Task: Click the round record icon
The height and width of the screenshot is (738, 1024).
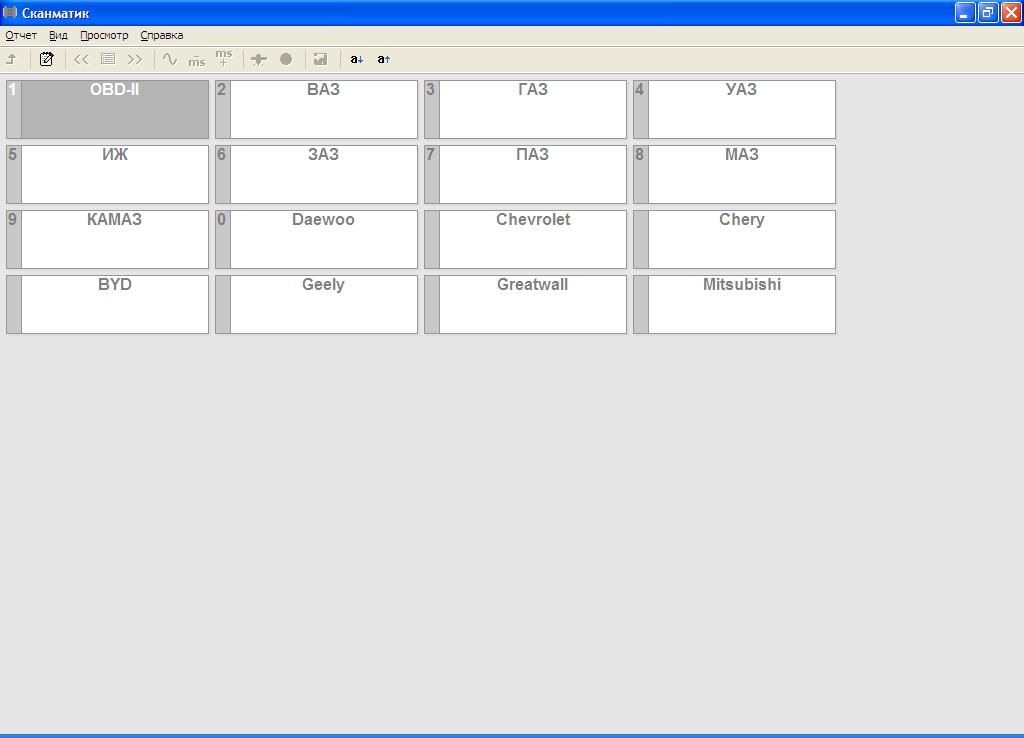Action: tap(286, 59)
